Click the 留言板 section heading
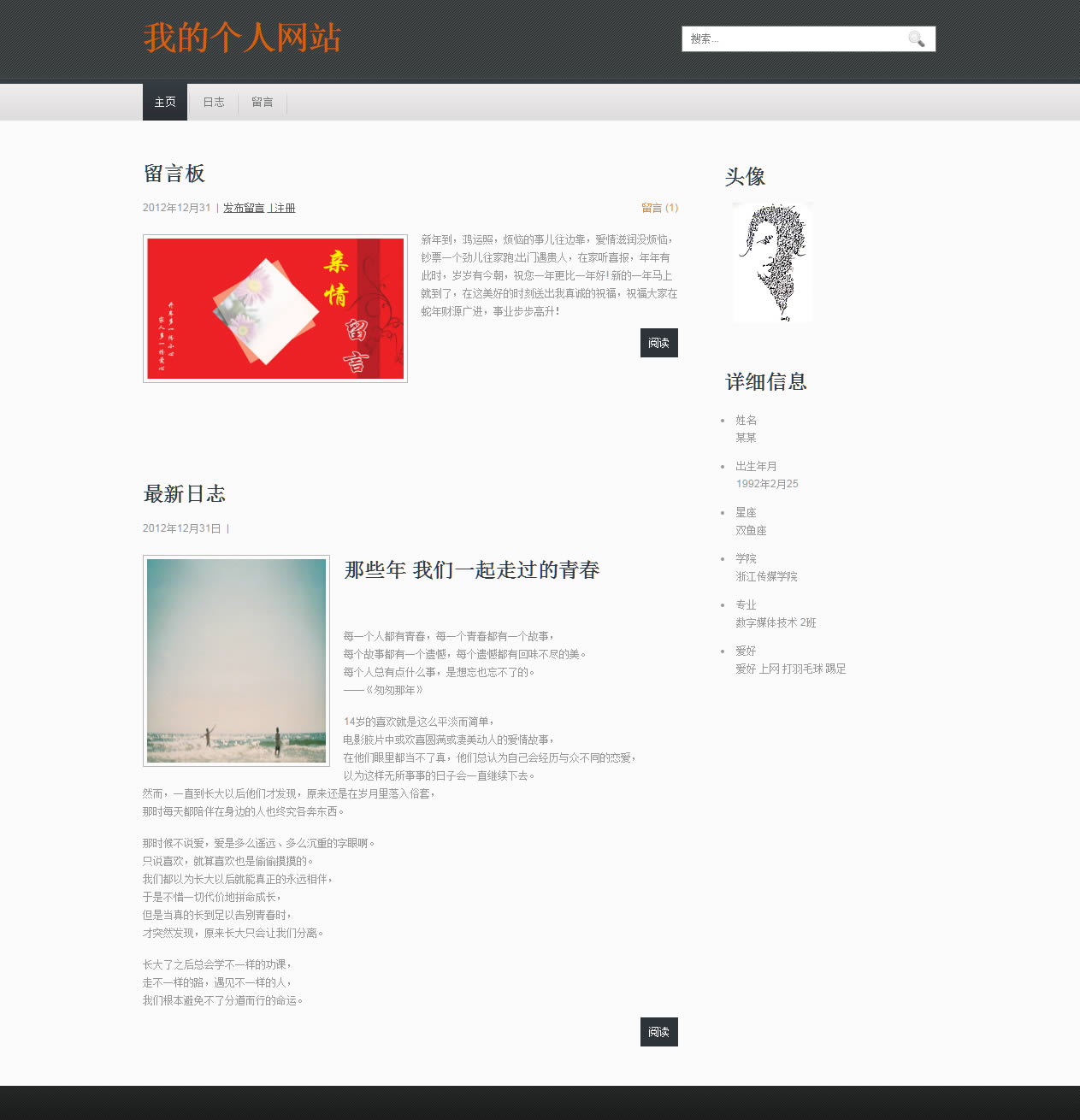The height and width of the screenshot is (1120, 1080). pos(174,174)
